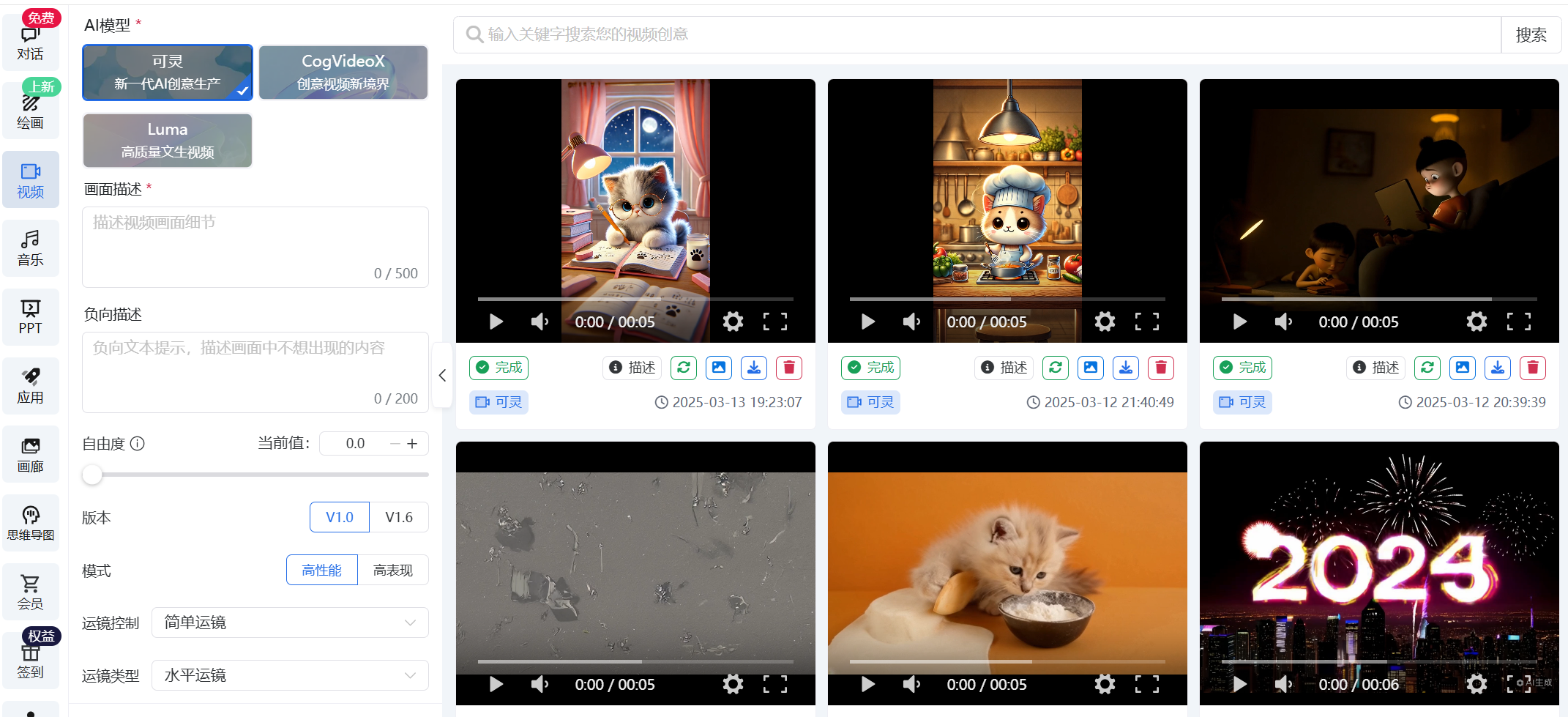Select version V1.0
The height and width of the screenshot is (717, 1568).
(x=340, y=518)
